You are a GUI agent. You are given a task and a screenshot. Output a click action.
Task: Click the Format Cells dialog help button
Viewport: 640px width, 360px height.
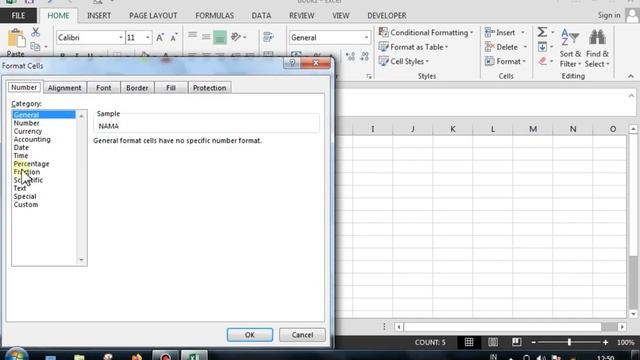[292, 62]
